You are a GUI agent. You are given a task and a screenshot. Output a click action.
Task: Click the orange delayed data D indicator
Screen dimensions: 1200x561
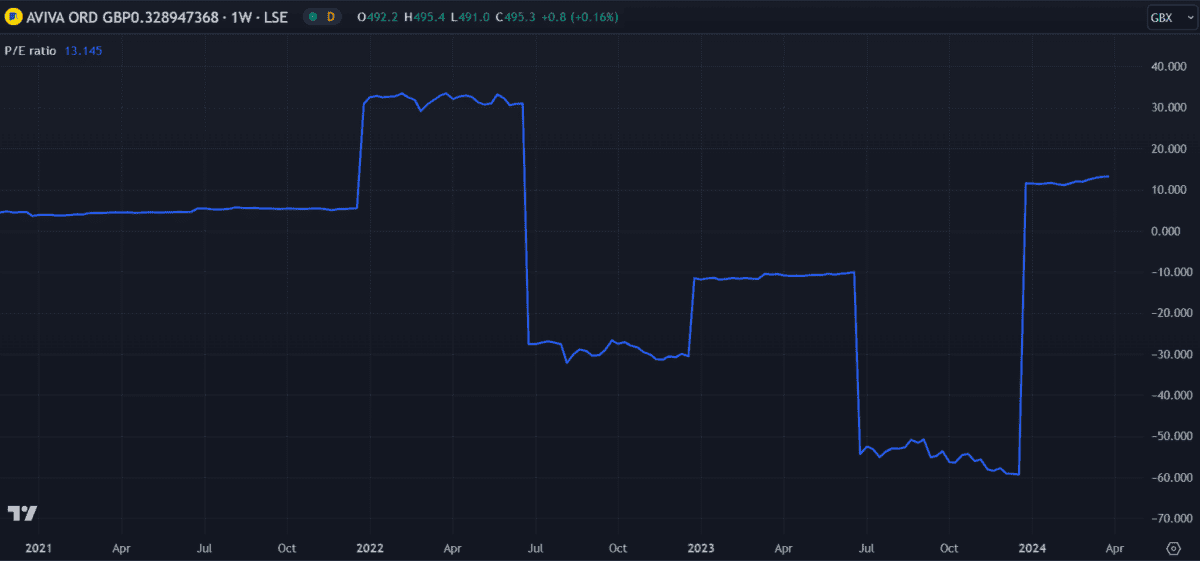click(331, 17)
